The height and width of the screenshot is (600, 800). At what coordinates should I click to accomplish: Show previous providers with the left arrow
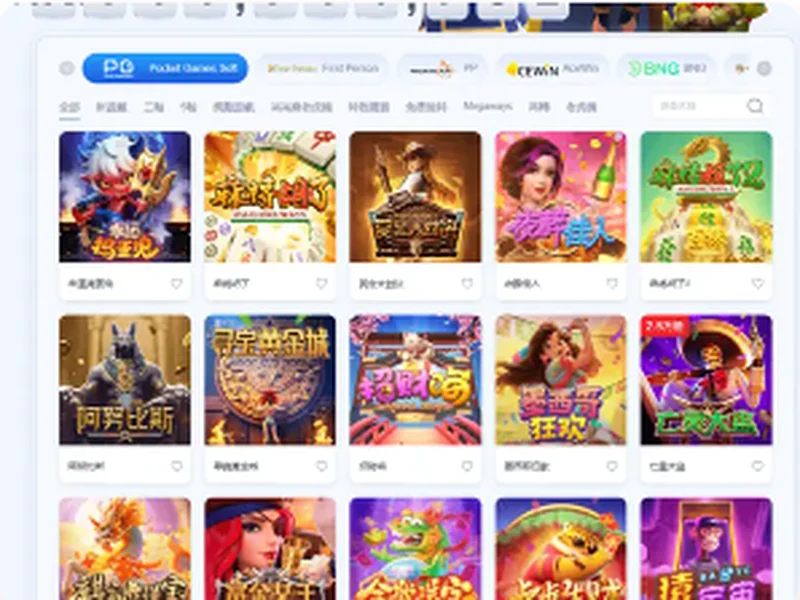67,68
